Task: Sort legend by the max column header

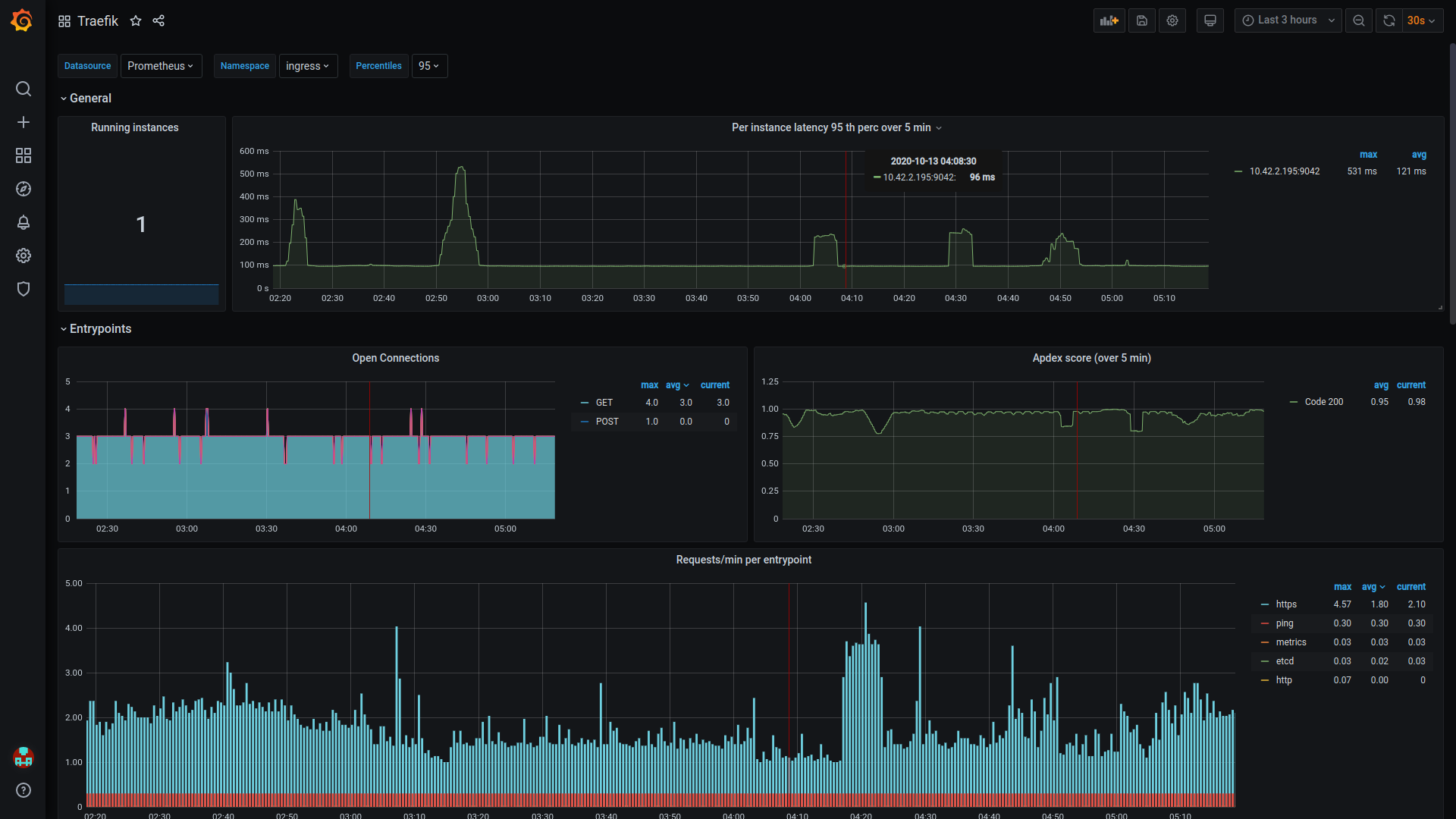Action: point(1342,587)
